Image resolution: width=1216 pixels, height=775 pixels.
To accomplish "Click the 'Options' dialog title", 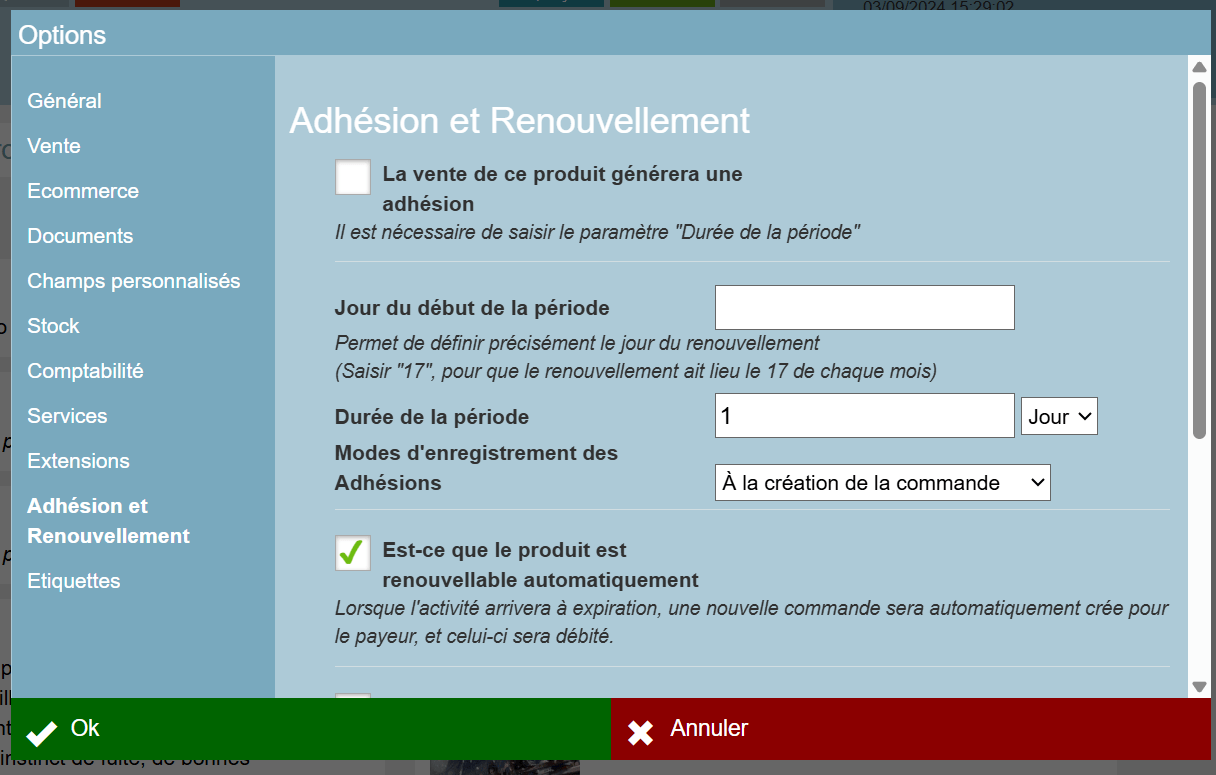I will [x=62, y=35].
